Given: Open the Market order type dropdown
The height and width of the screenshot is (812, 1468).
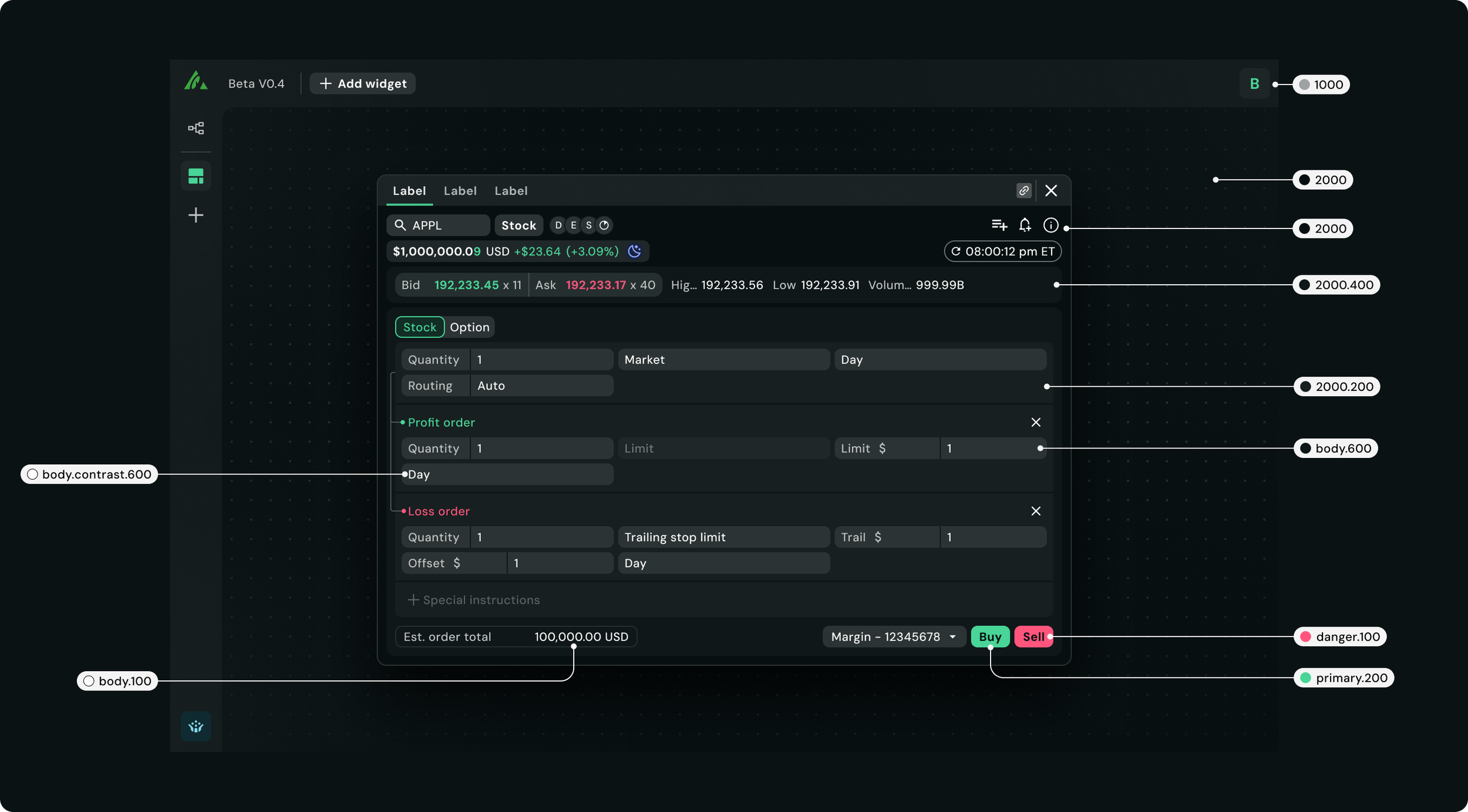Looking at the screenshot, I should pyautogui.click(x=723, y=359).
